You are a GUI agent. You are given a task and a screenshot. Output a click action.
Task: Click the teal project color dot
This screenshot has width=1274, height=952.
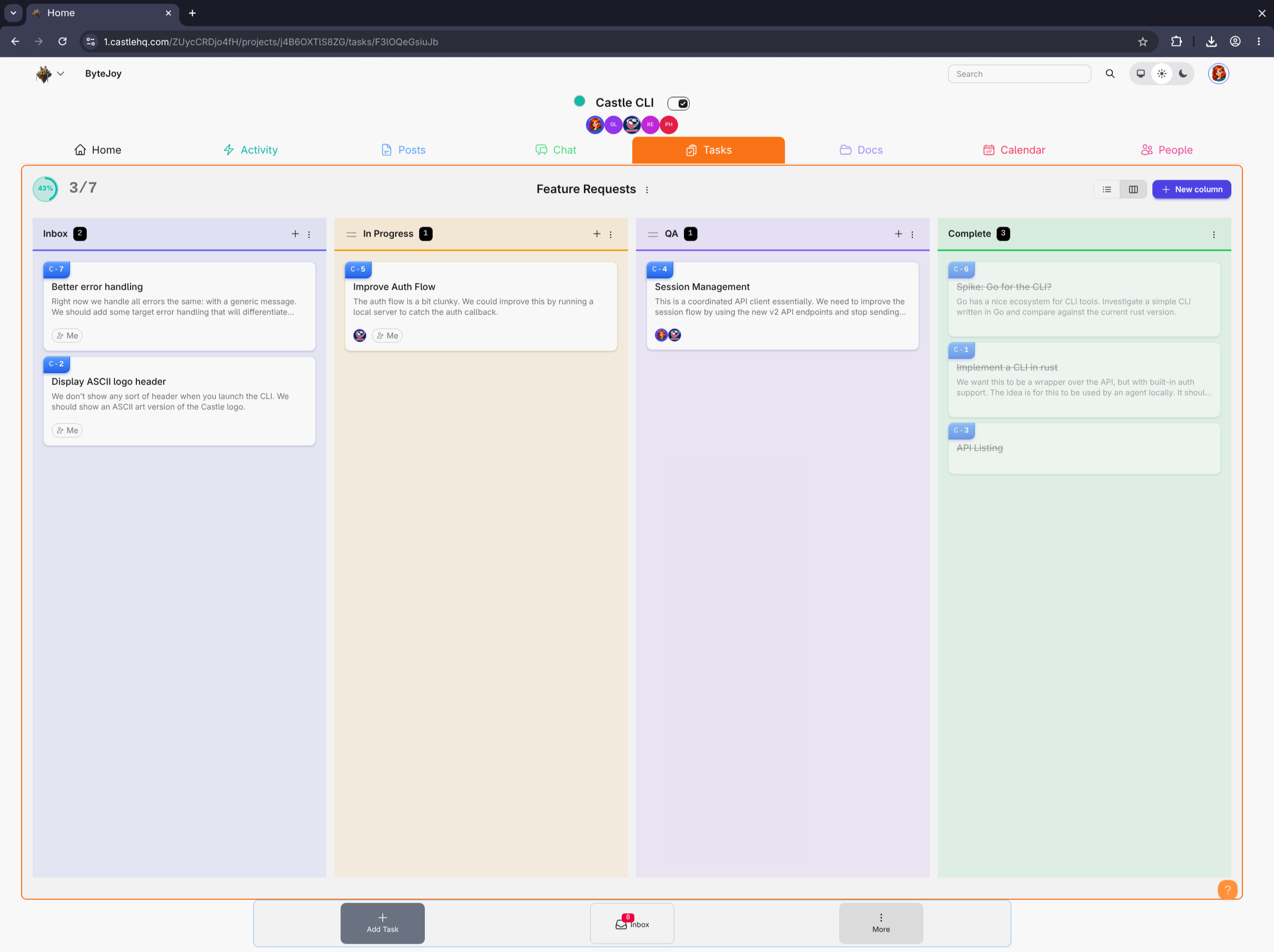(x=580, y=102)
